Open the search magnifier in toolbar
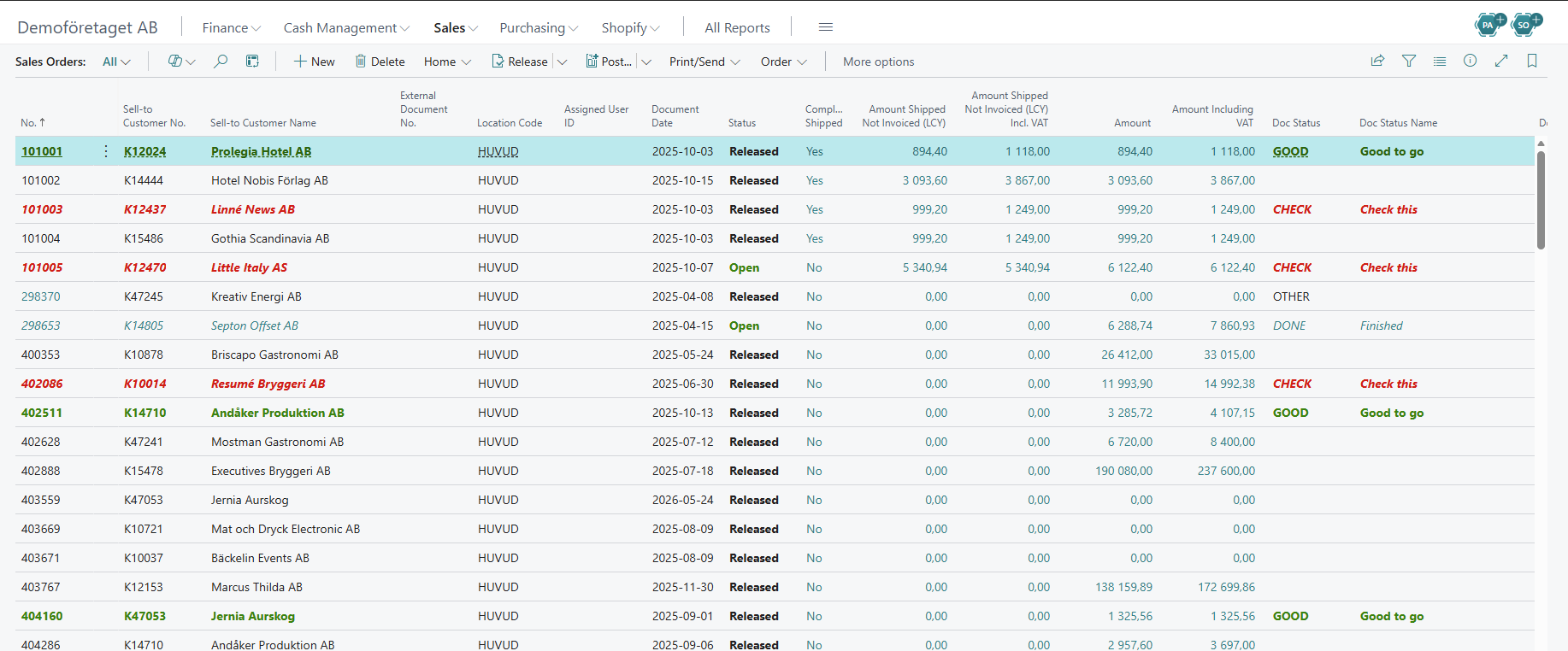The height and width of the screenshot is (651, 1568). 221,62
